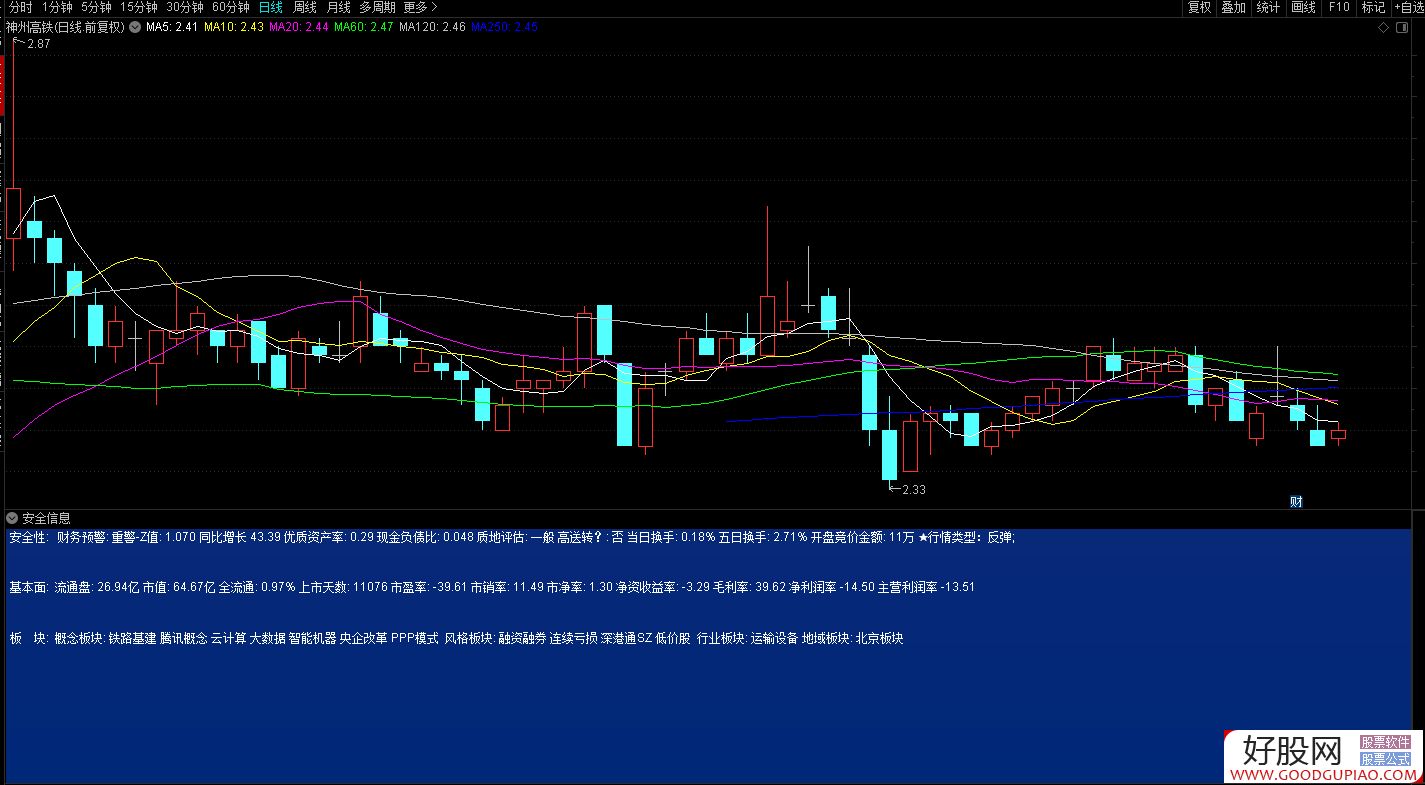Image resolution: width=1425 pixels, height=785 pixels.
Task: Click the 流通盘: 26.94亿 value
Action: coord(96,588)
